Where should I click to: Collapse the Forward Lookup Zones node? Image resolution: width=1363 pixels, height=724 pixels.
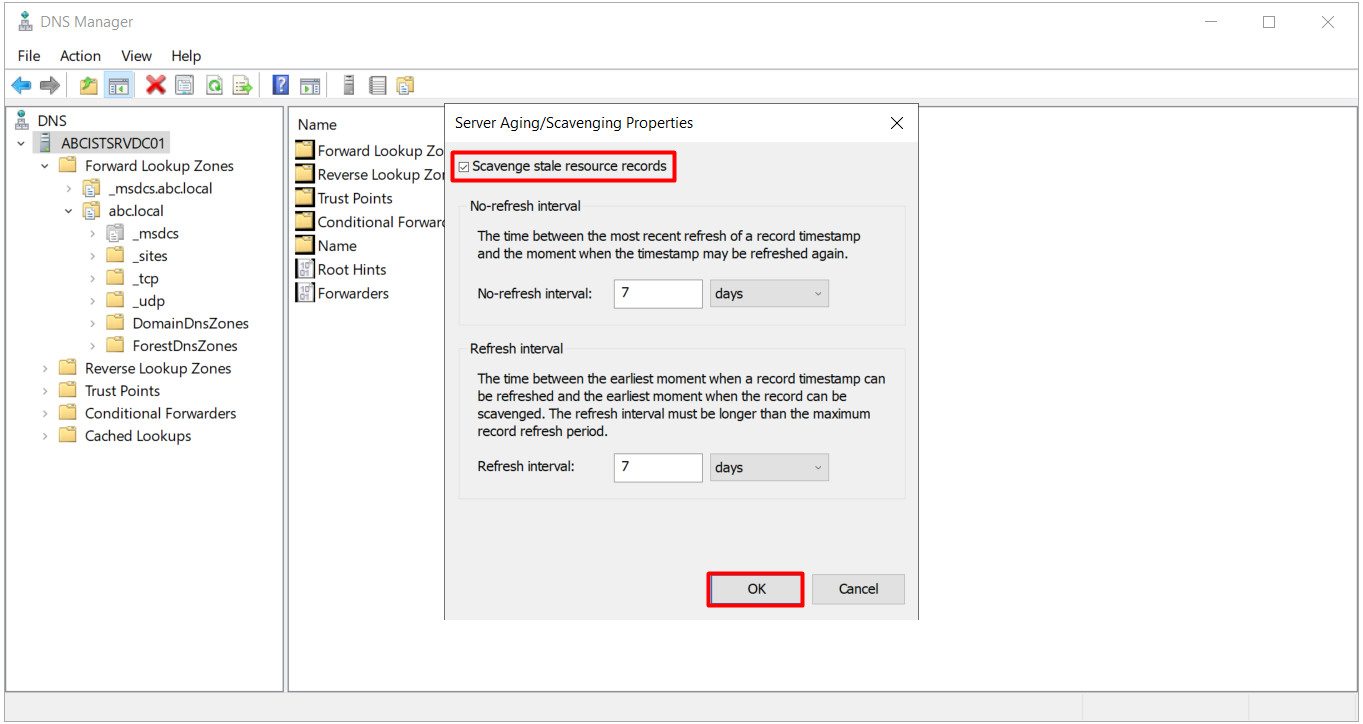[x=45, y=166]
